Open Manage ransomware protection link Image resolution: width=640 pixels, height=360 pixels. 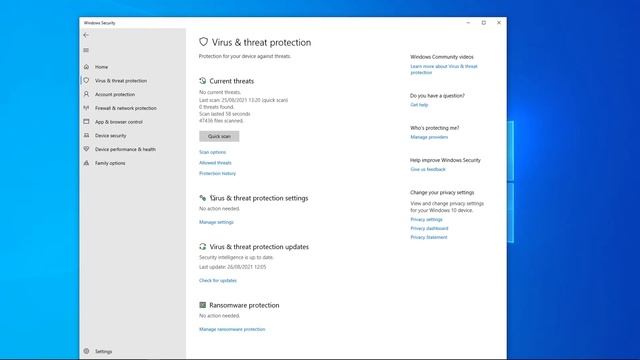click(232, 329)
